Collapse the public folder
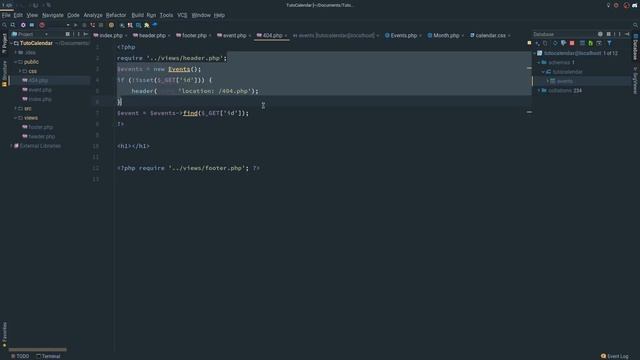Viewport: 640px width, 360px height. click(16, 62)
